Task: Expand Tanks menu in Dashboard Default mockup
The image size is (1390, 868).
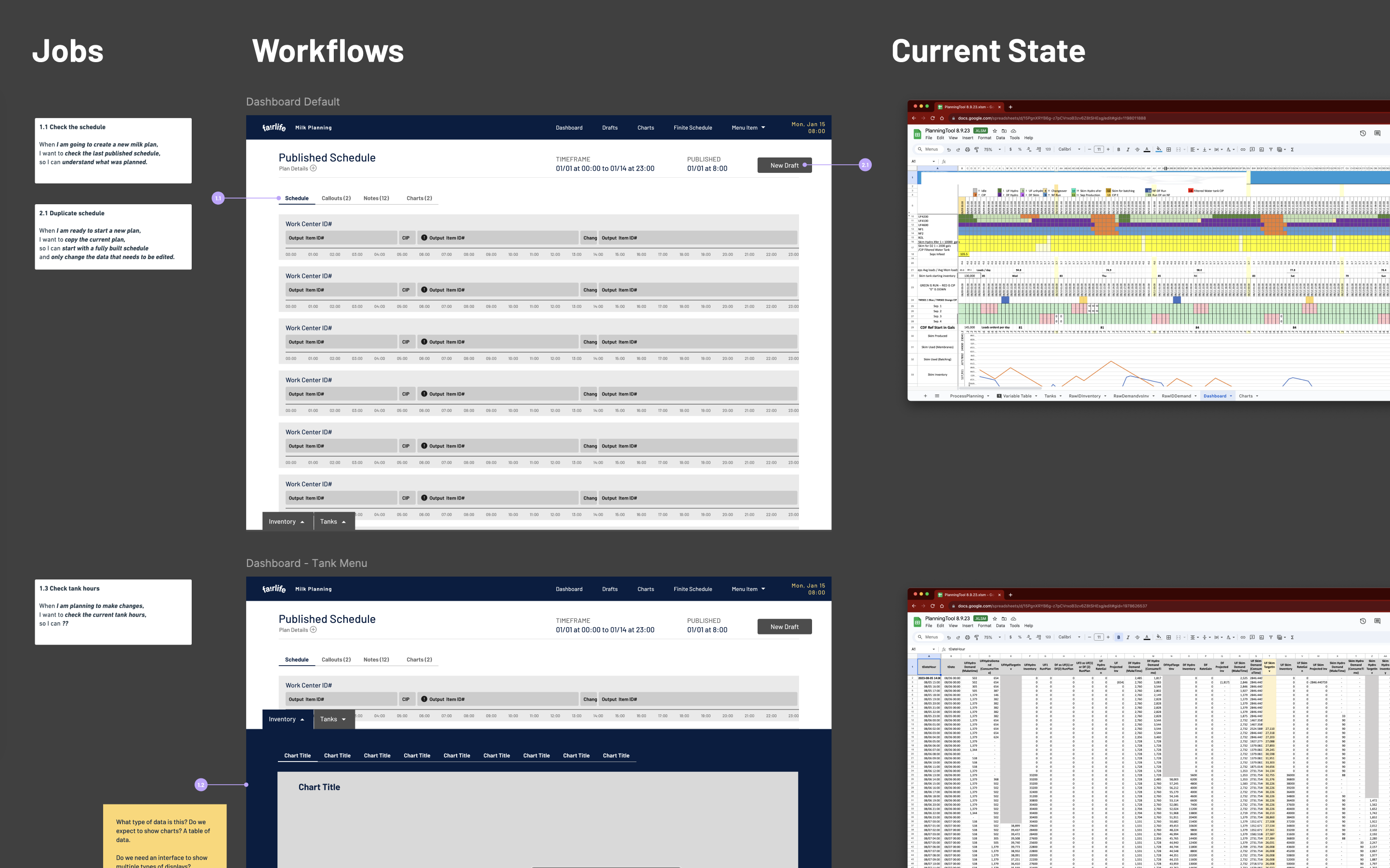Action: pyautogui.click(x=333, y=522)
